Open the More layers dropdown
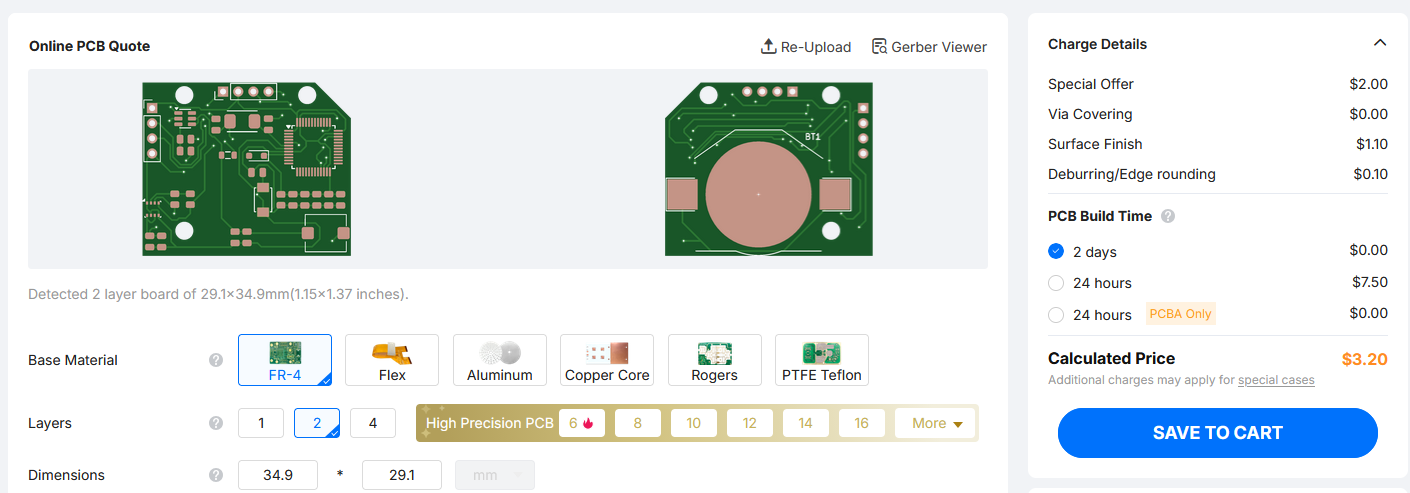 (936, 423)
